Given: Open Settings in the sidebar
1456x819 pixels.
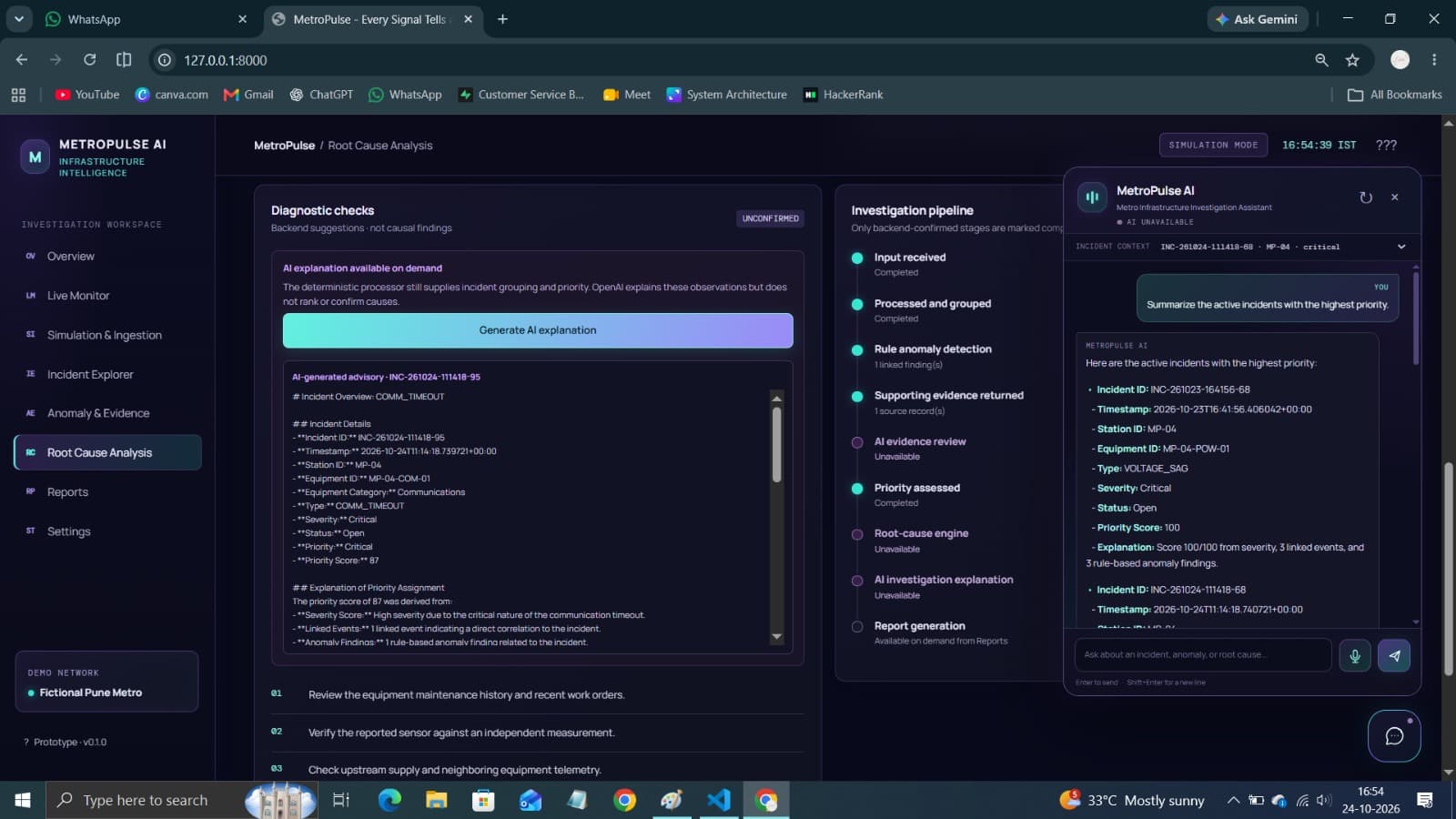Looking at the screenshot, I should 107,531.
